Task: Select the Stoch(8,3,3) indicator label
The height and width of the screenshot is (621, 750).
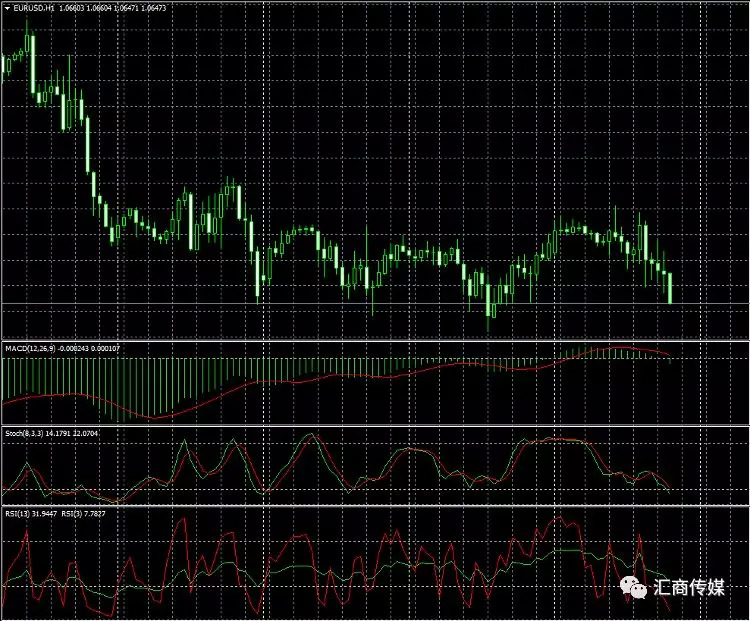Action: click(x=24, y=433)
